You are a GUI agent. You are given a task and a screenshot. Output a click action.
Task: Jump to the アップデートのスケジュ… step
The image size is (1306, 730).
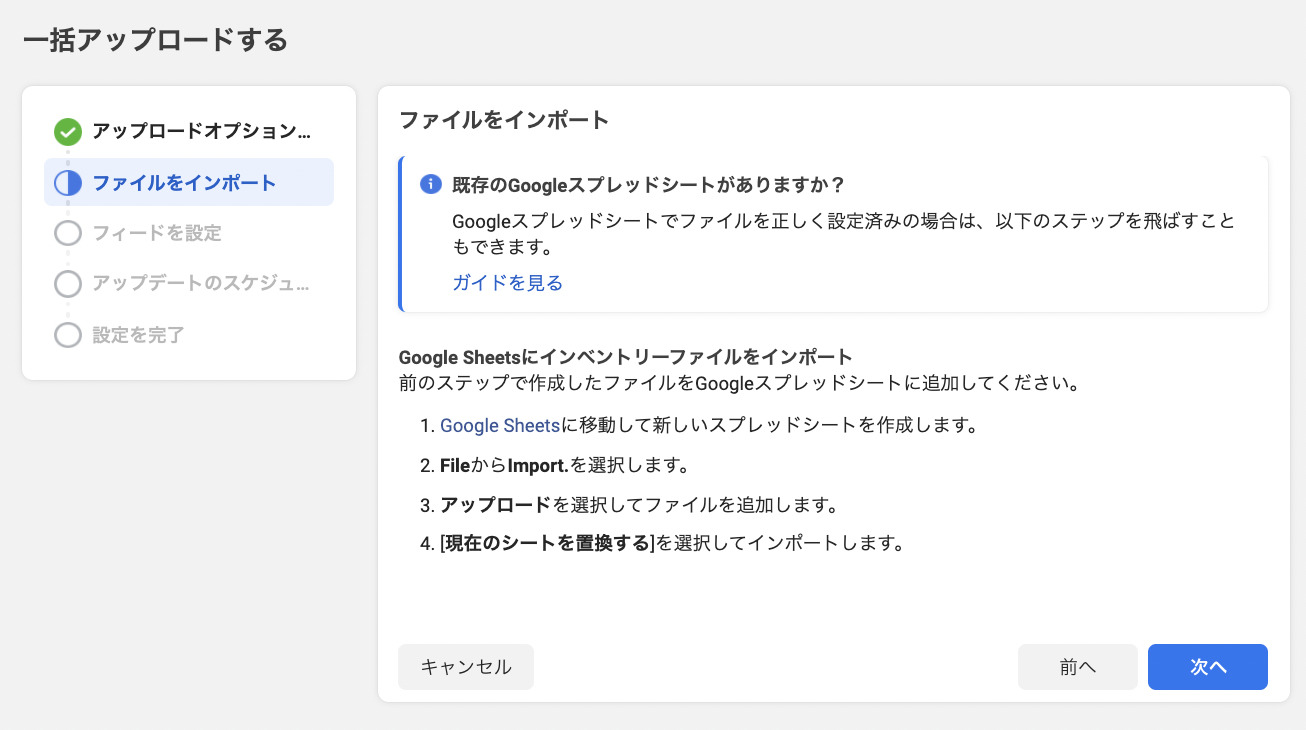(201, 284)
